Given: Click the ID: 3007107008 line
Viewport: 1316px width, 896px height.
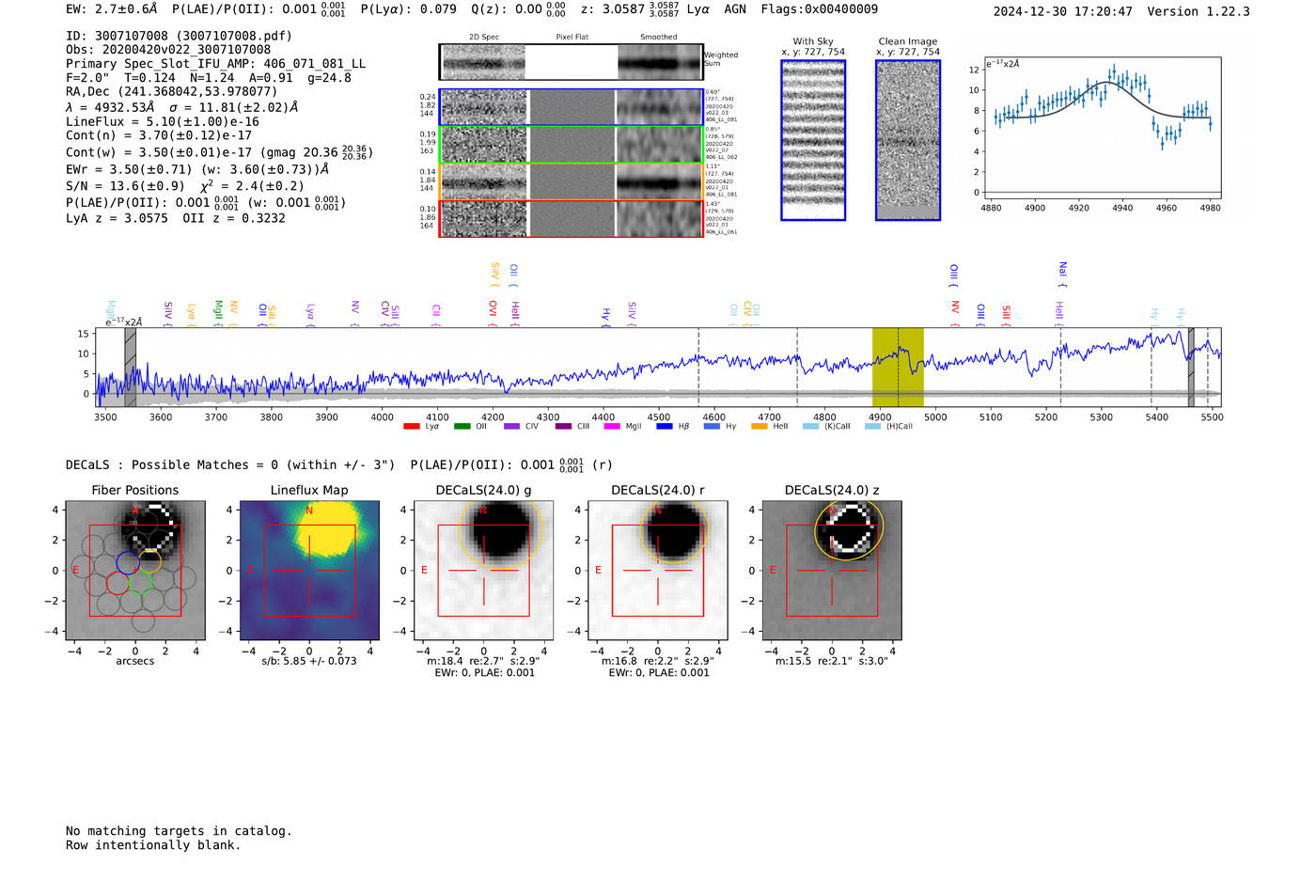Looking at the screenshot, I should [x=179, y=36].
